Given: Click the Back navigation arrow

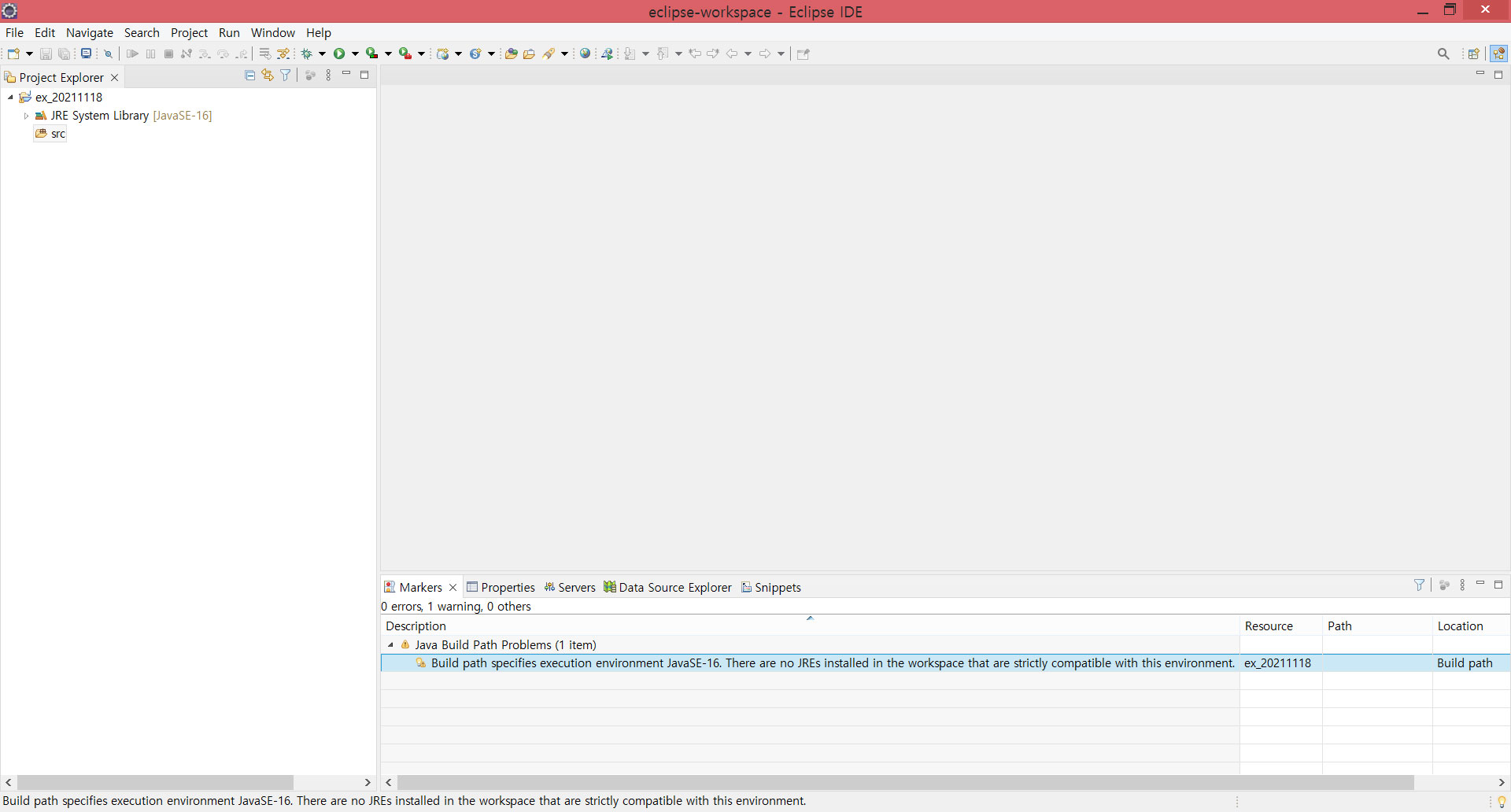Looking at the screenshot, I should tap(732, 54).
